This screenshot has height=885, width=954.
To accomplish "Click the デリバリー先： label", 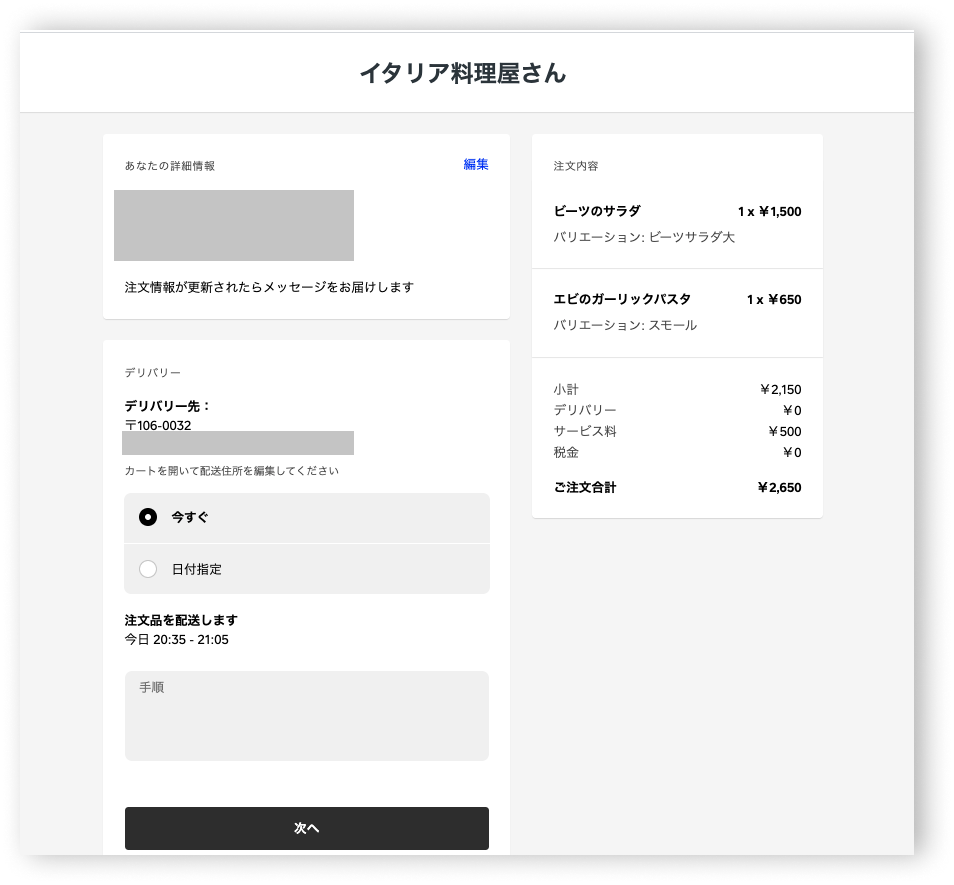I will click(x=168, y=406).
